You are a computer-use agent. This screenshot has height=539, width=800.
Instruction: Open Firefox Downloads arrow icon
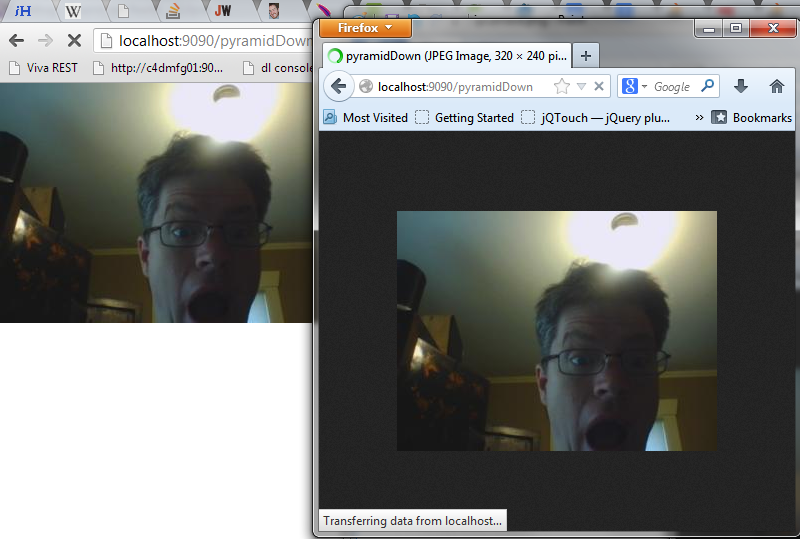741,86
